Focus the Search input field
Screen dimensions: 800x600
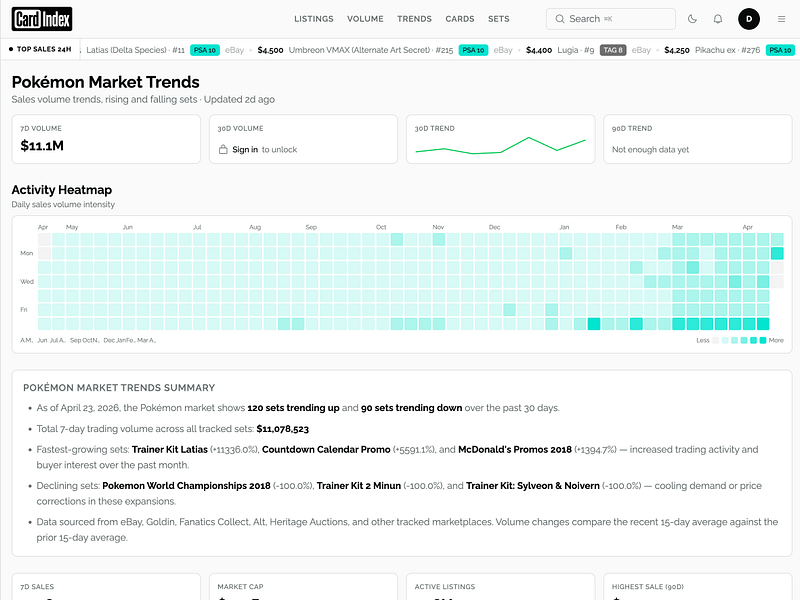pos(611,19)
